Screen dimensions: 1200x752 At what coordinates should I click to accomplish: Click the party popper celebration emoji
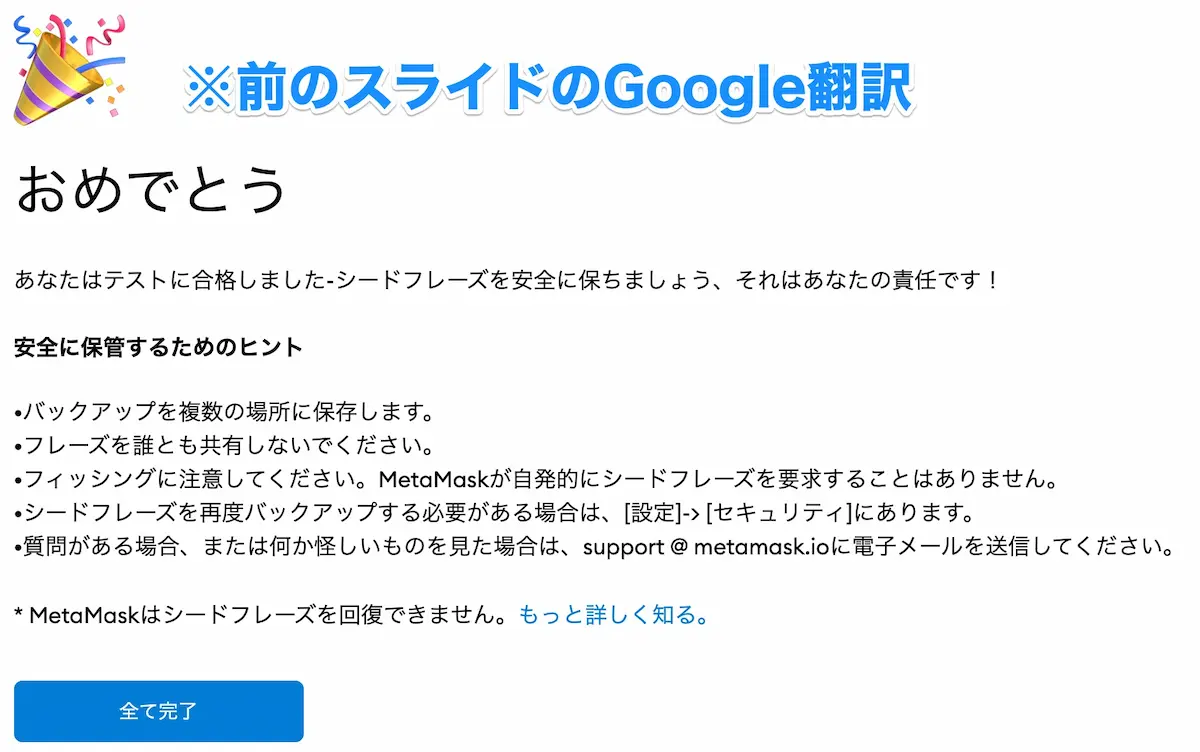[69, 68]
